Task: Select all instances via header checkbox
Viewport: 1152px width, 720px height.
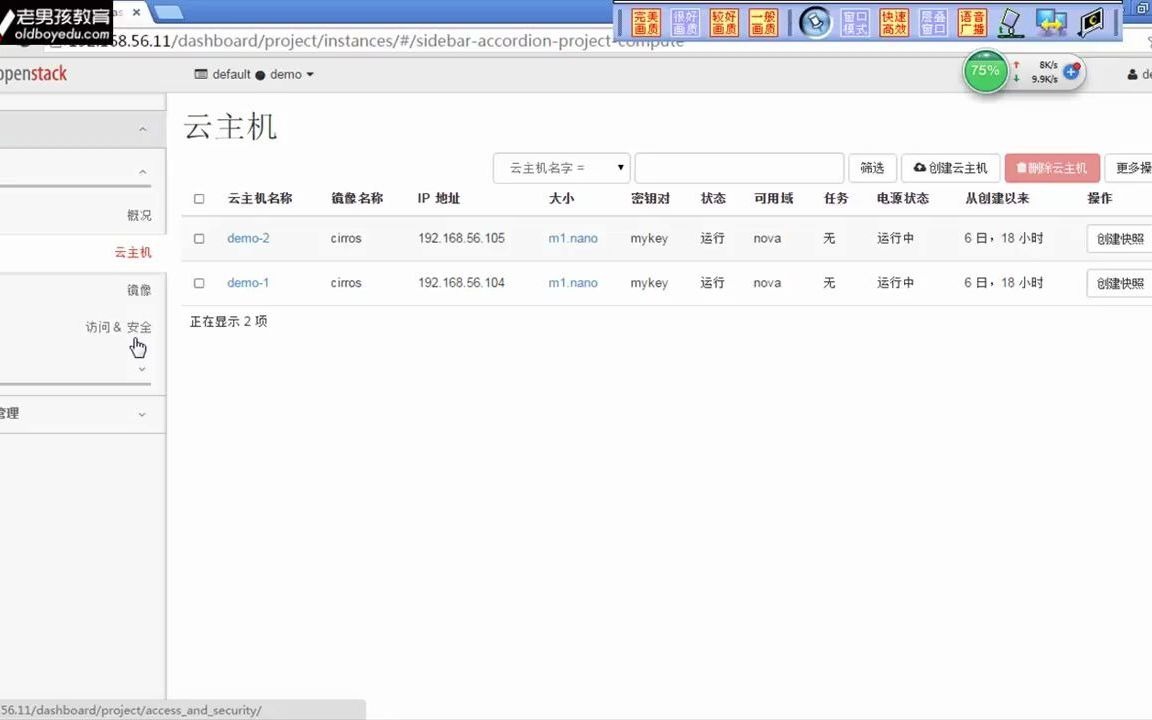Action: (198, 198)
